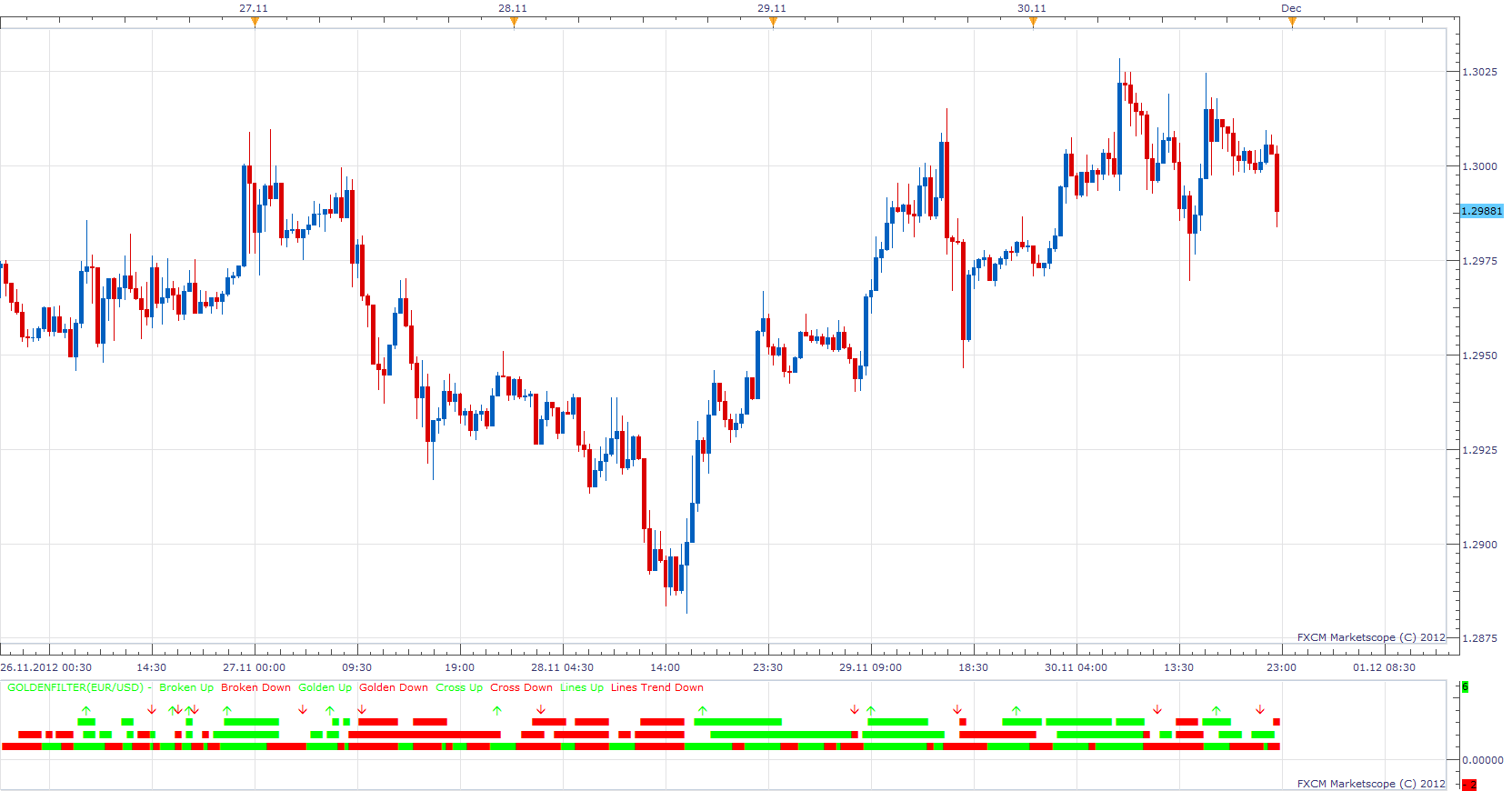Click the 19:00 time axis label
The height and width of the screenshot is (791, 1512).
click(460, 667)
